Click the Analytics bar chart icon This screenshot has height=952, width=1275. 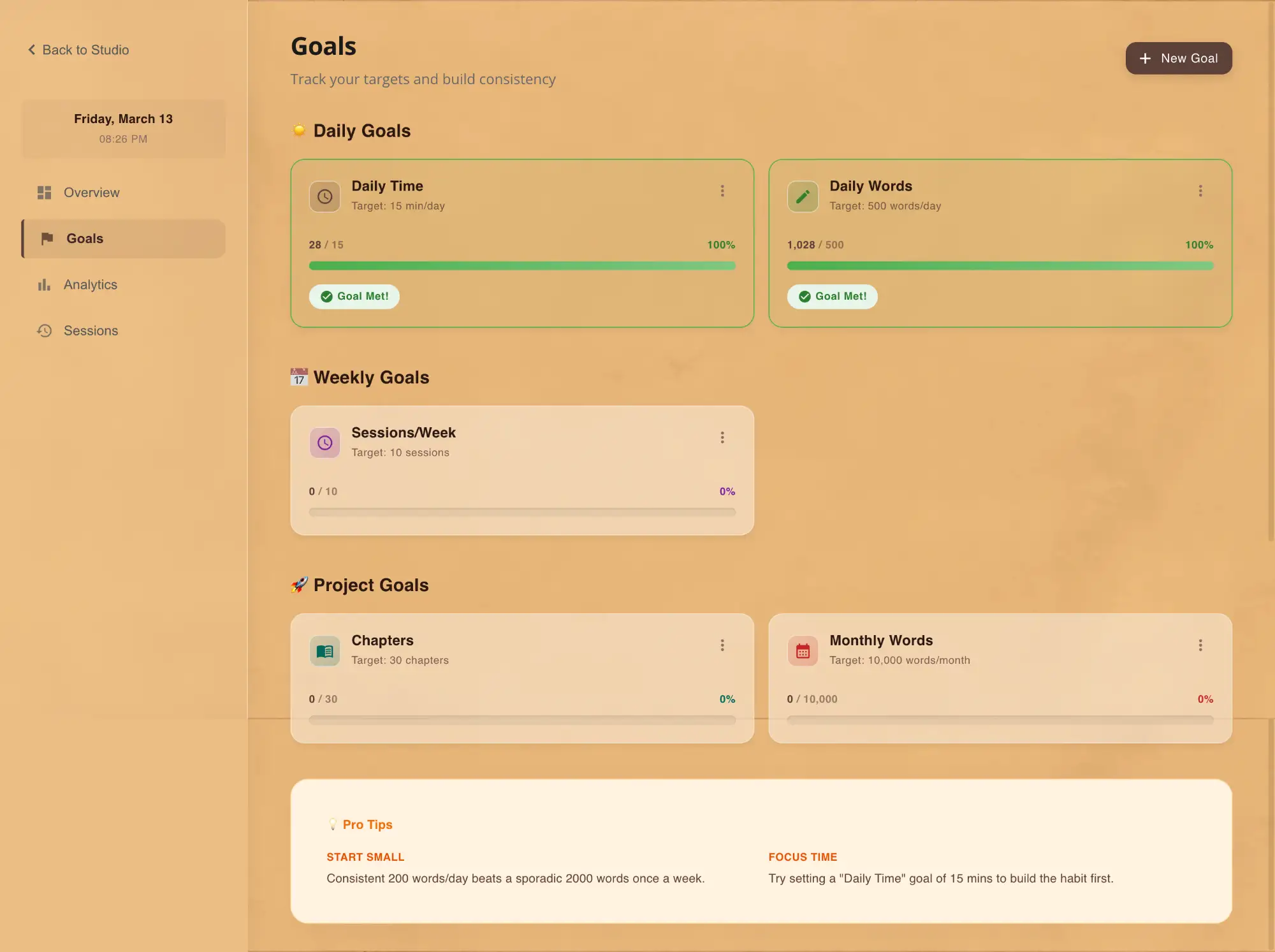[44, 284]
